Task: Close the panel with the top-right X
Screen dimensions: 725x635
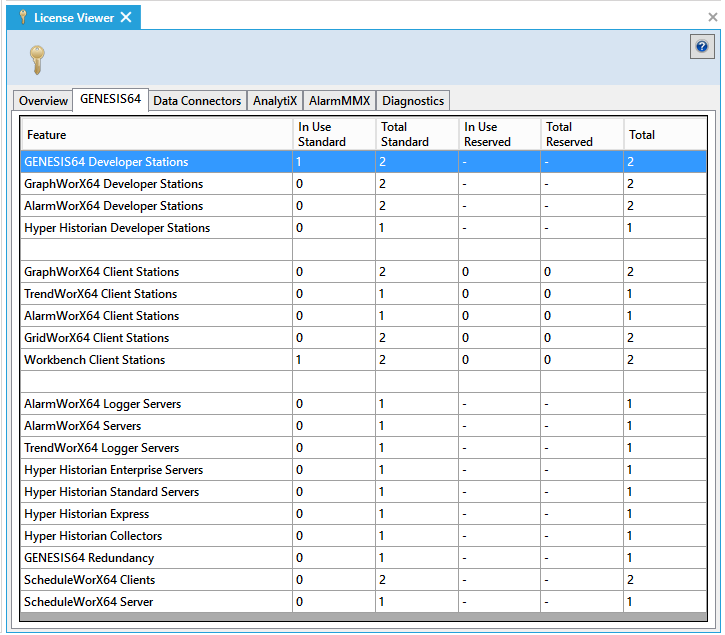Action: 712,17
